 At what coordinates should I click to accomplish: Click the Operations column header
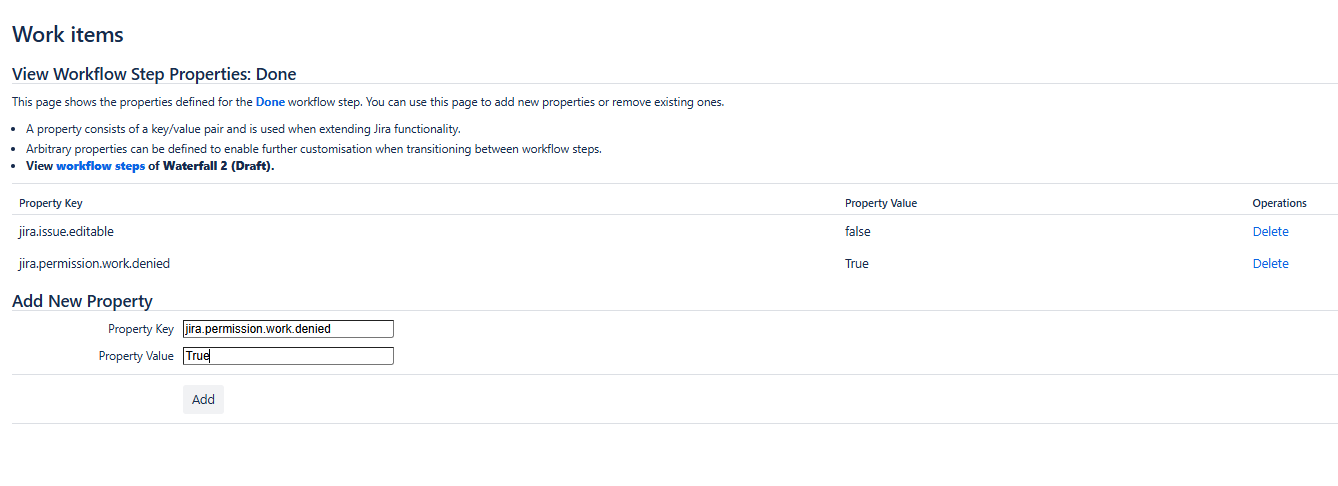click(1279, 203)
